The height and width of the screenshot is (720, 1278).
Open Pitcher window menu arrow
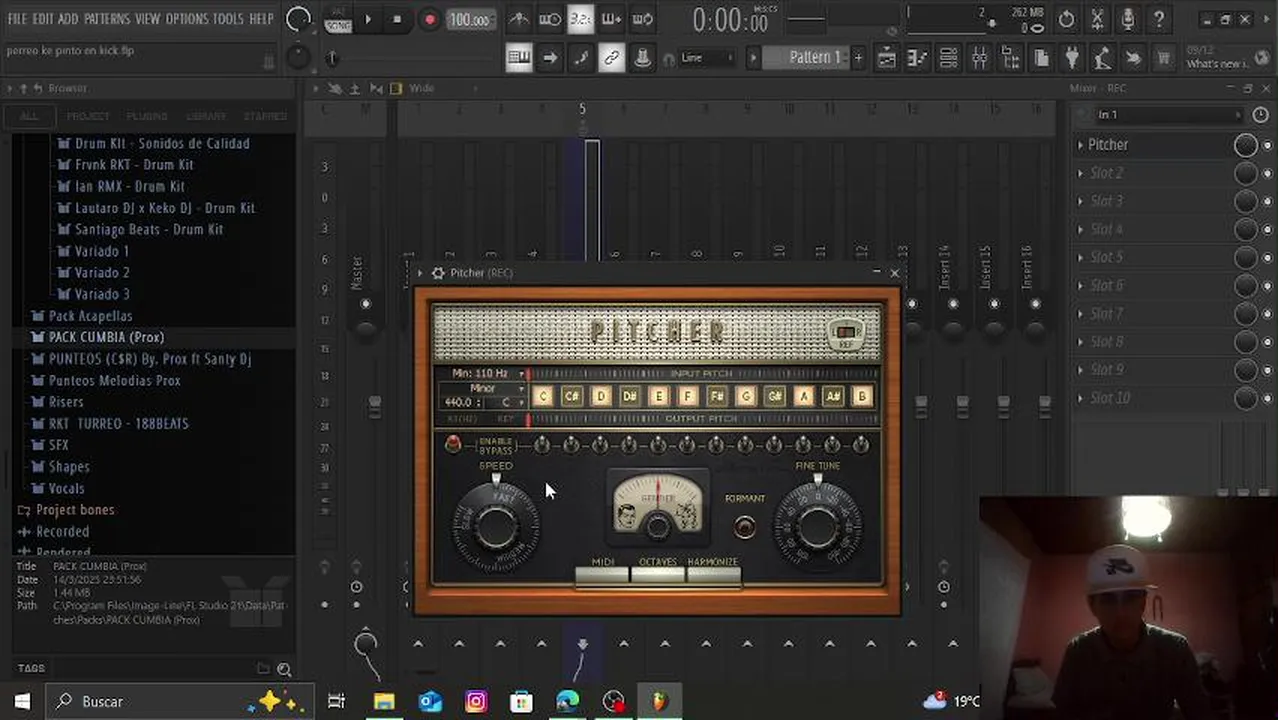coord(420,273)
